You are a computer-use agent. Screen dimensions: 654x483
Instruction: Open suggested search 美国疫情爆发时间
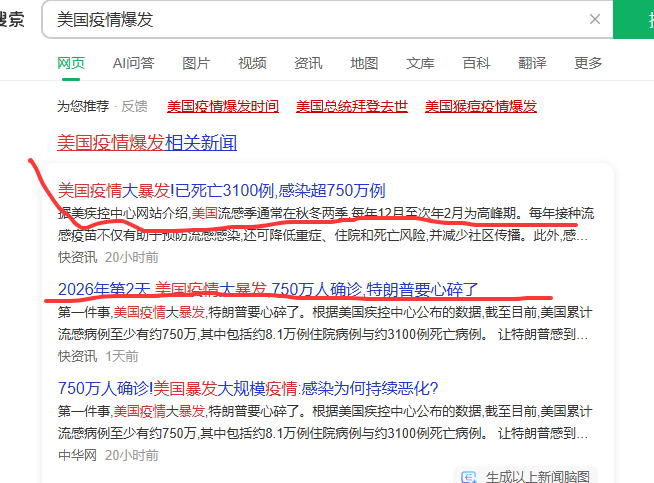[x=223, y=106]
